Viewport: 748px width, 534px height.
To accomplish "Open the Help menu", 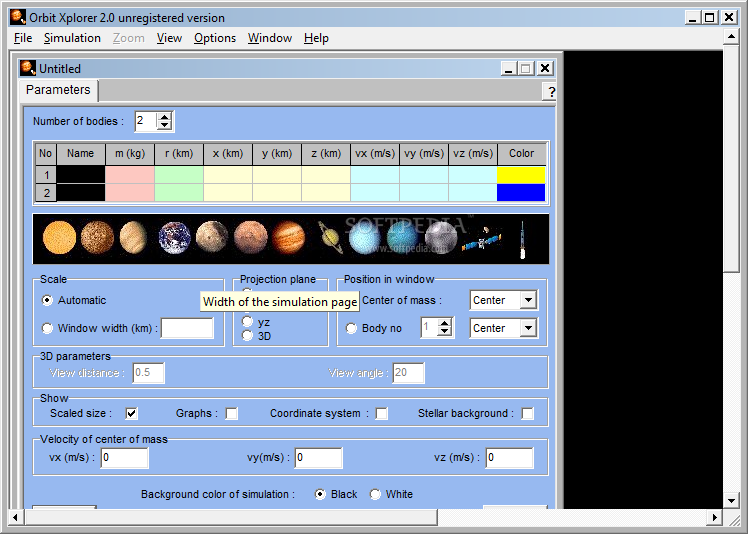I will point(316,38).
